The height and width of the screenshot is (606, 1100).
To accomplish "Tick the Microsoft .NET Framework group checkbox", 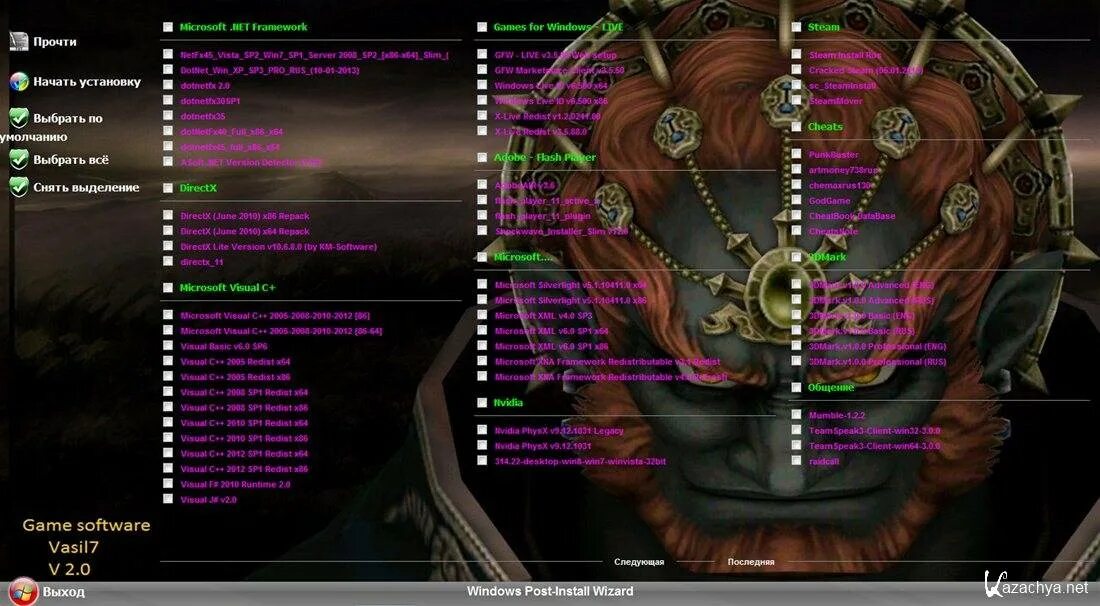I will 168,27.
